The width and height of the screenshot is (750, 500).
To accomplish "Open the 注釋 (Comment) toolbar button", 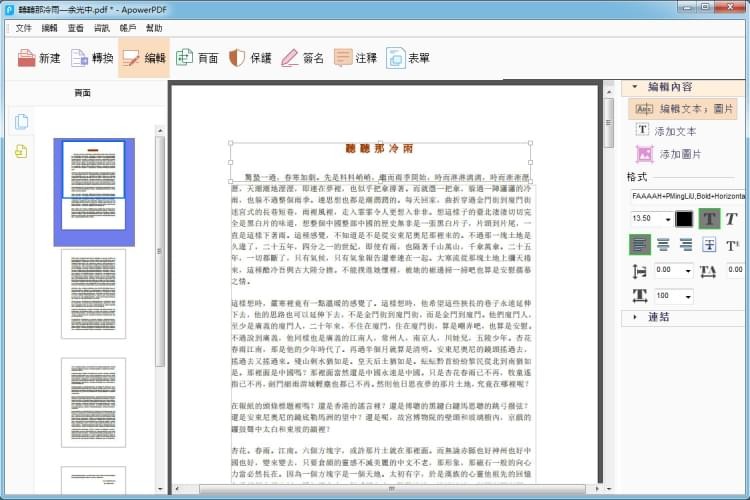I will point(355,58).
